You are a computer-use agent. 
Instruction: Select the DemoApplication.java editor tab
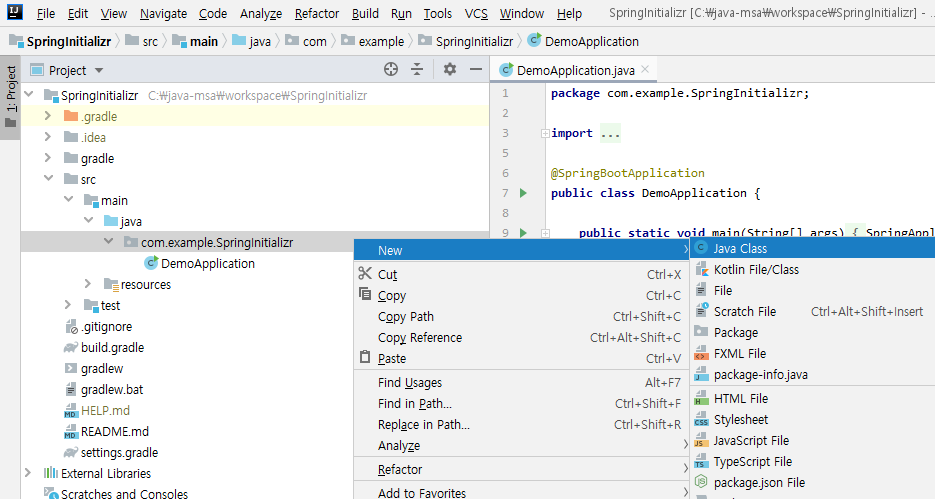[x=575, y=70]
